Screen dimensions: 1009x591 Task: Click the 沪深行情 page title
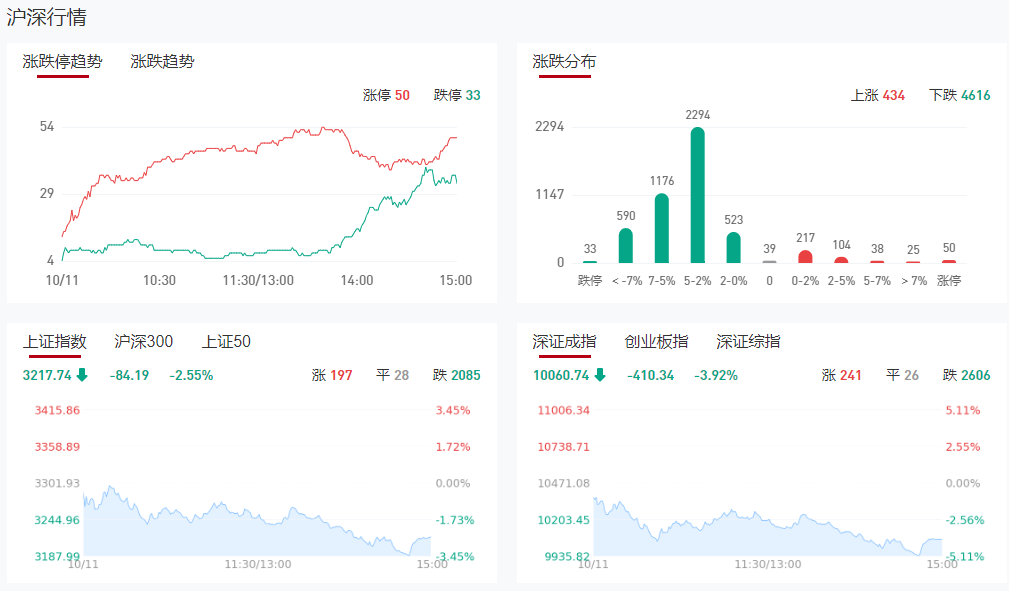click(x=46, y=17)
